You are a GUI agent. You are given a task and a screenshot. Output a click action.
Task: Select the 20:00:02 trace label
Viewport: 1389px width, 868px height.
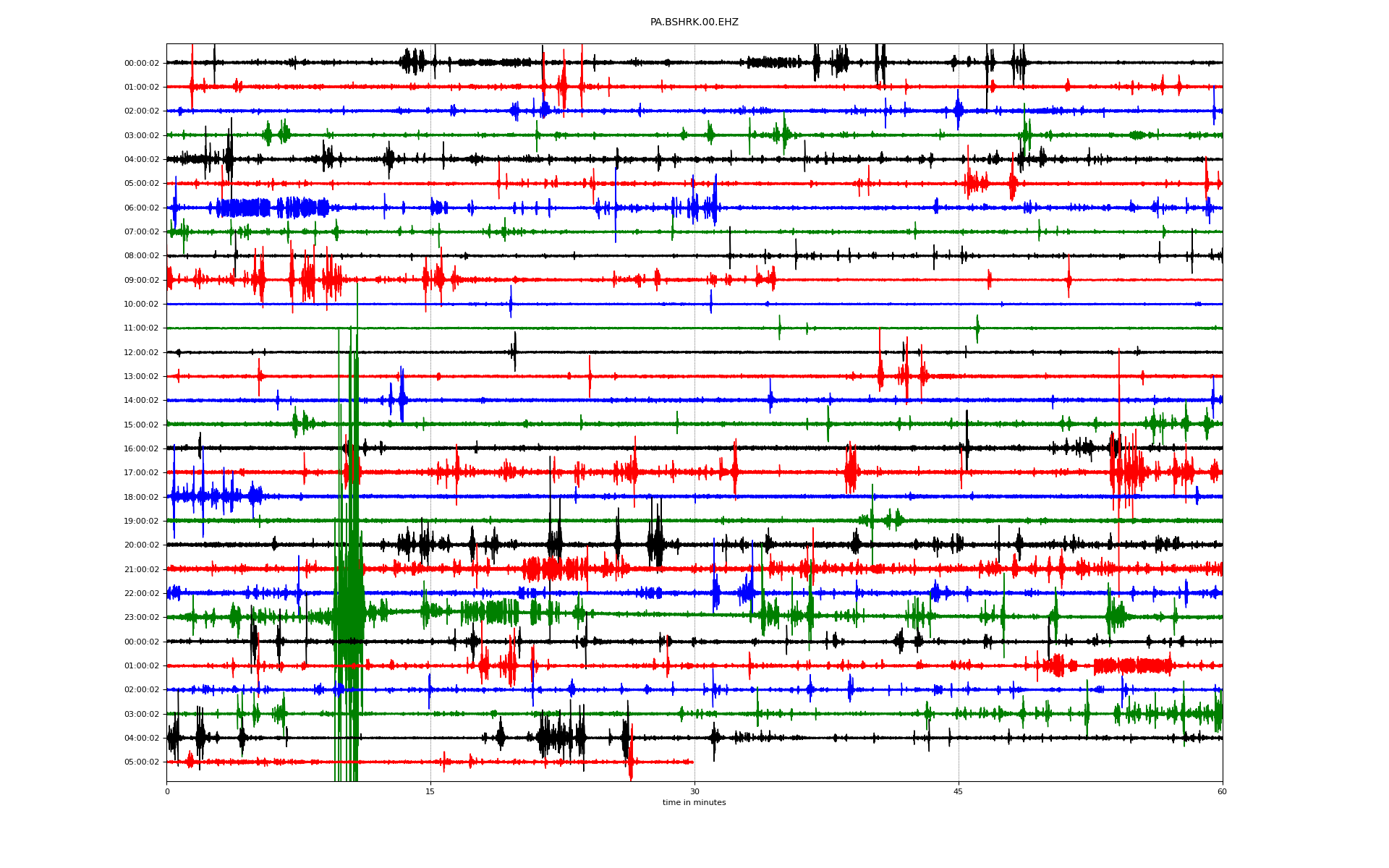pyautogui.click(x=141, y=545)
